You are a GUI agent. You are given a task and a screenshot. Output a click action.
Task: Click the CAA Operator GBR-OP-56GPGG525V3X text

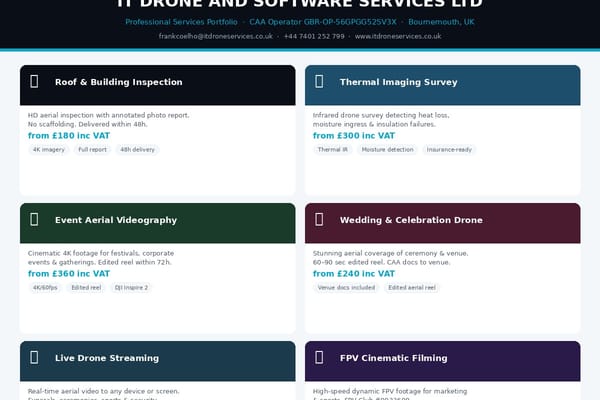tap(323, 22)
